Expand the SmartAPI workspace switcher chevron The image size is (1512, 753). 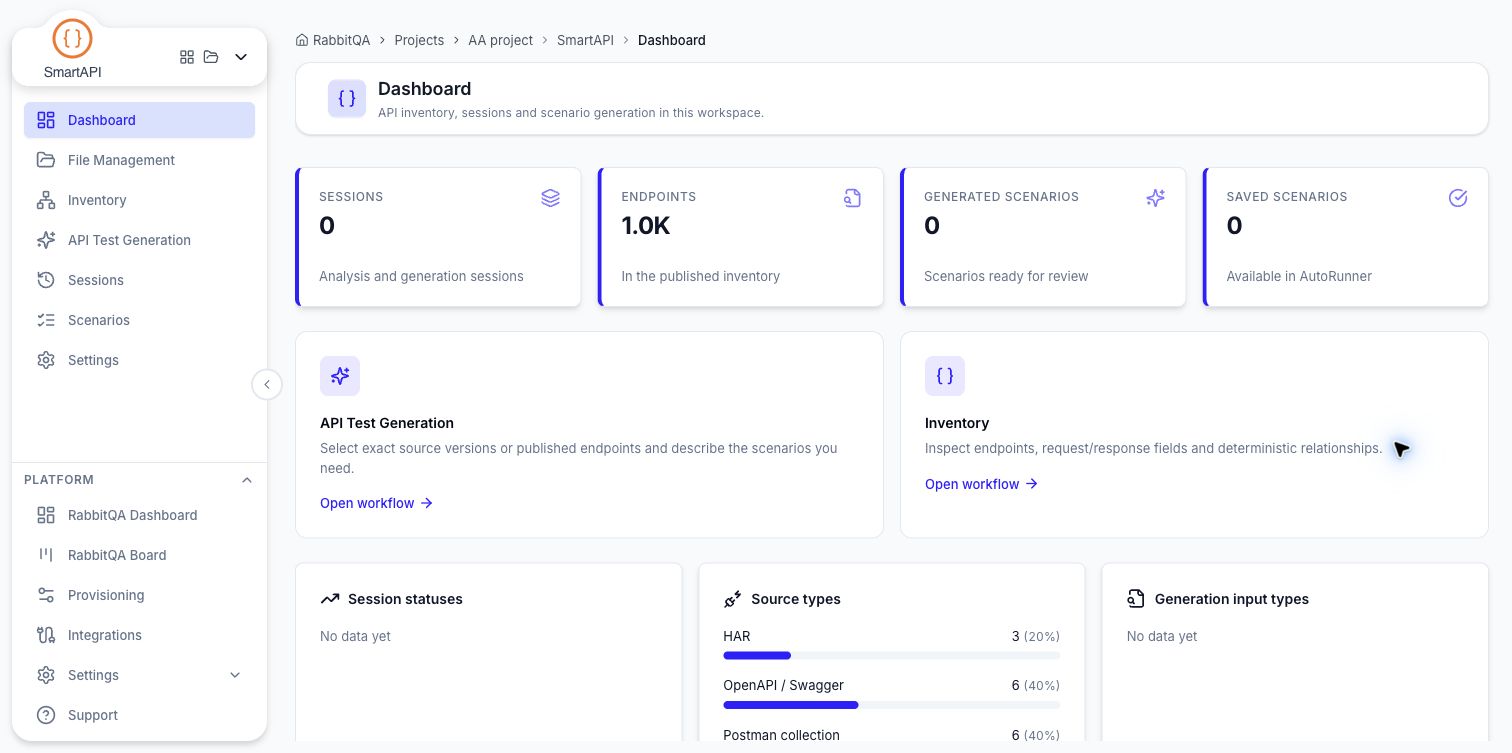tap(241, 57)
